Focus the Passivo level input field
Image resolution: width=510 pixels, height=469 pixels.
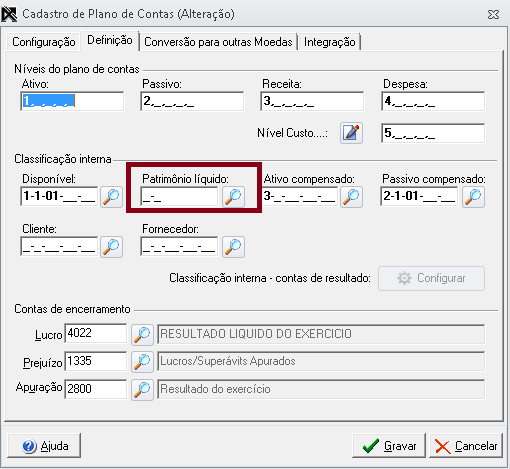pyautogui.click(x=192, y=101)
